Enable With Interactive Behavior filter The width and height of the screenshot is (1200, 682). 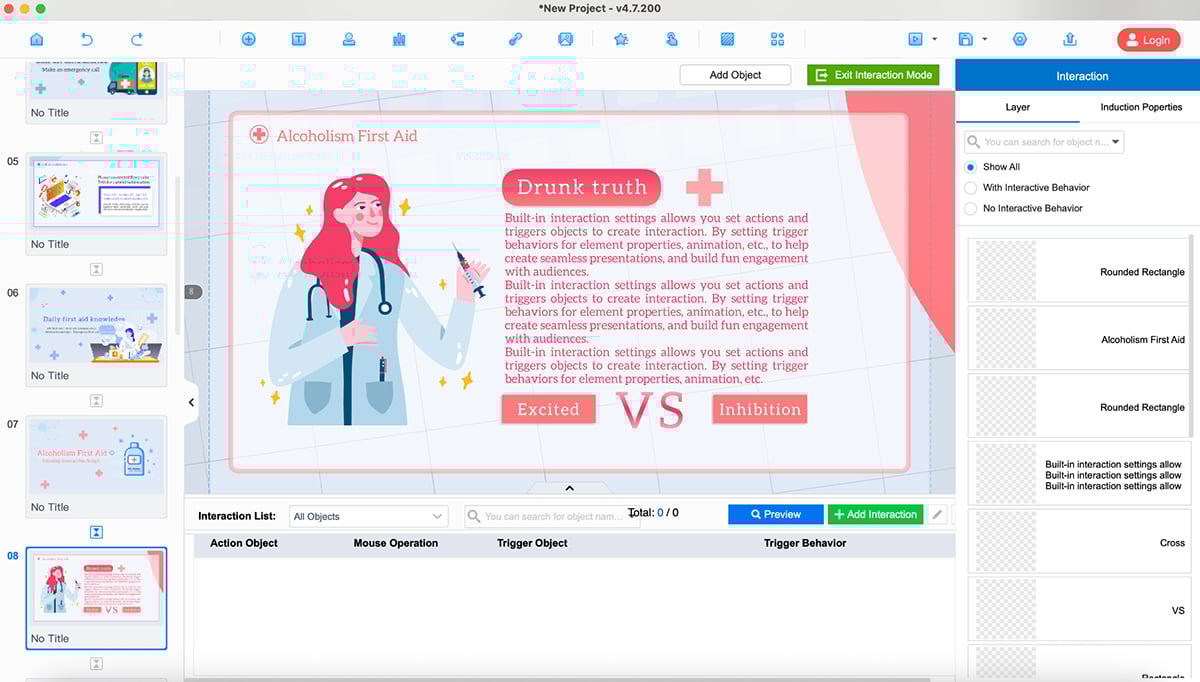click(x=970, y=187)
